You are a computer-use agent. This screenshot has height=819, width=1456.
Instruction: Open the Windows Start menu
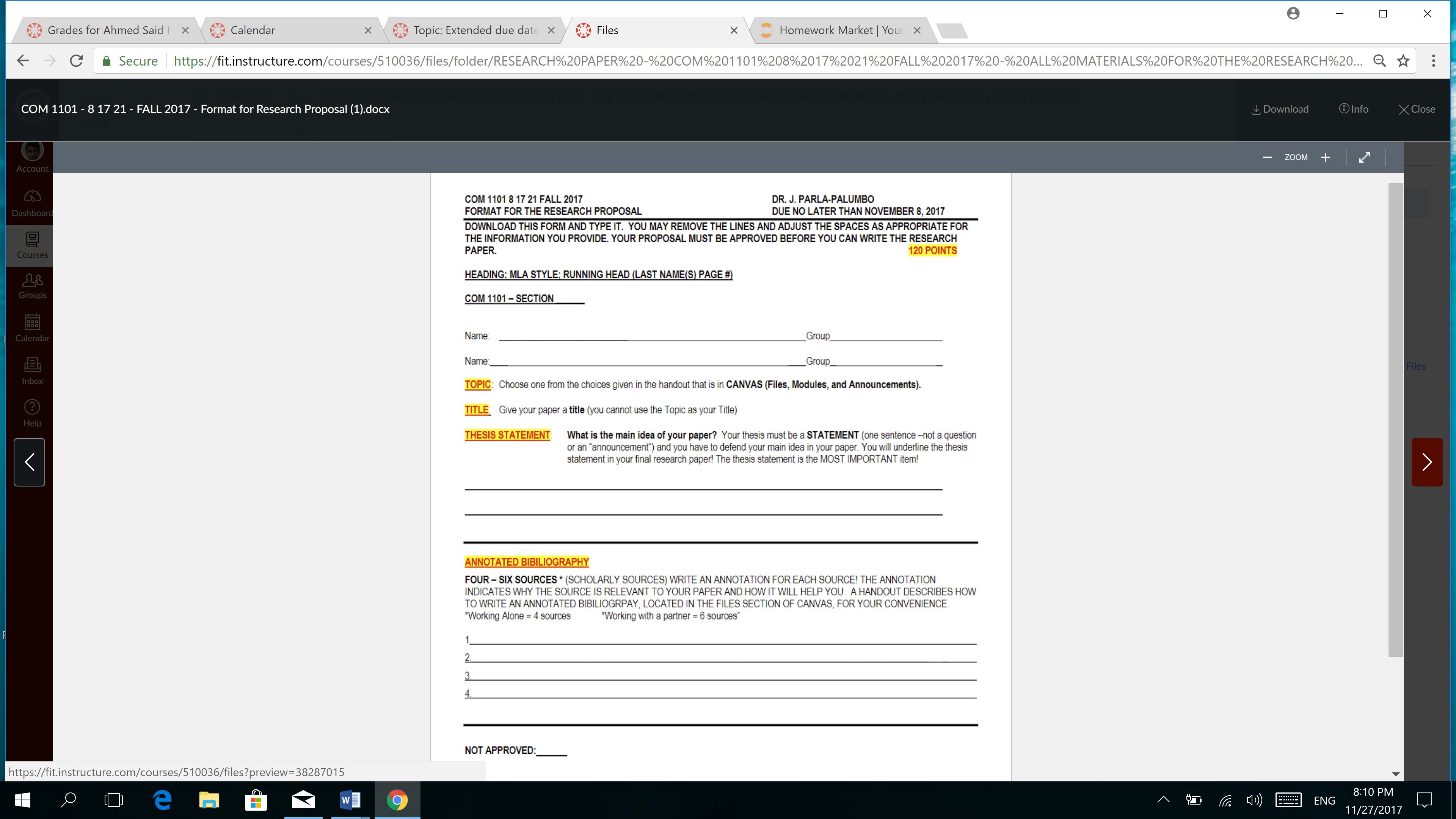[23, 800]
